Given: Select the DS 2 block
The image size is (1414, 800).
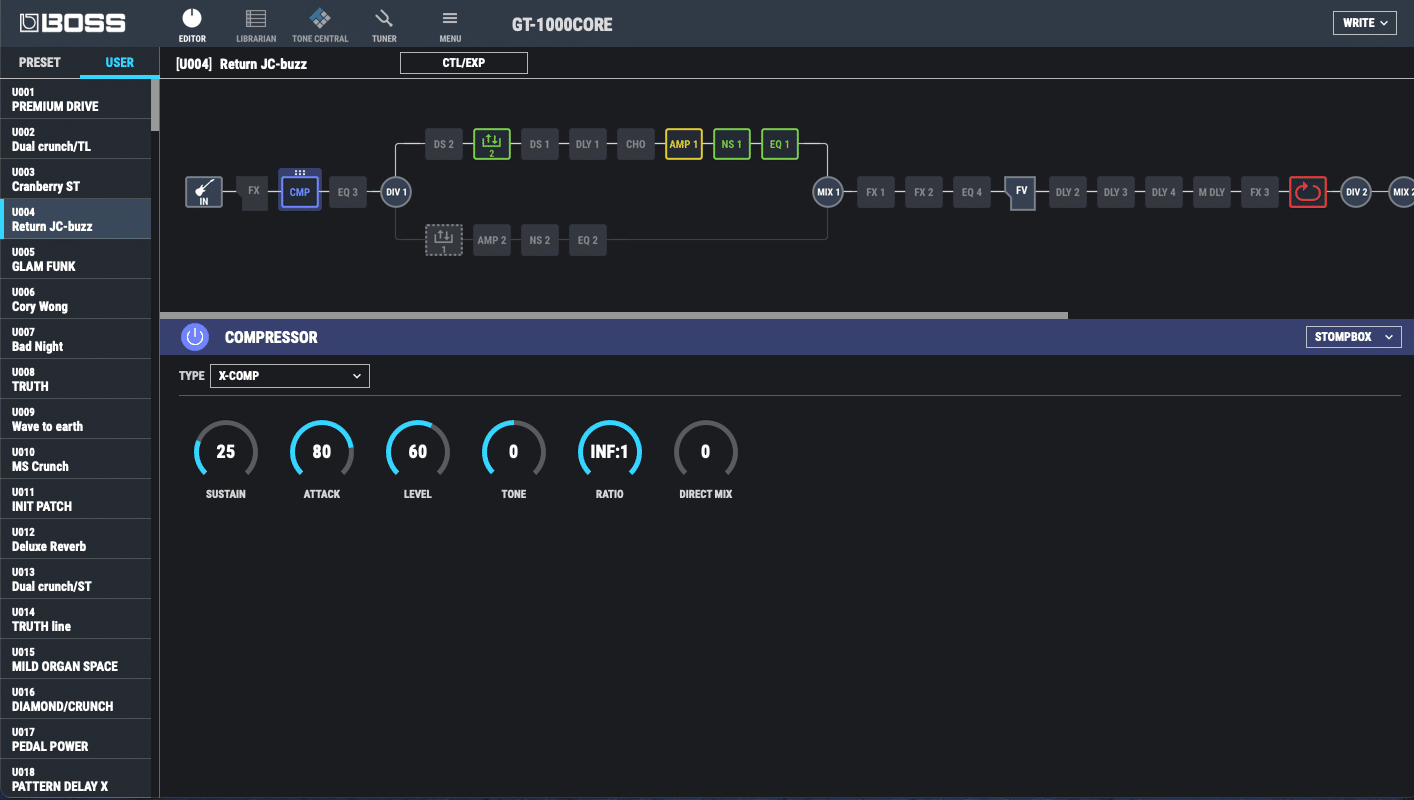Looking at the screenshot, I should click(x=443, y=144).
